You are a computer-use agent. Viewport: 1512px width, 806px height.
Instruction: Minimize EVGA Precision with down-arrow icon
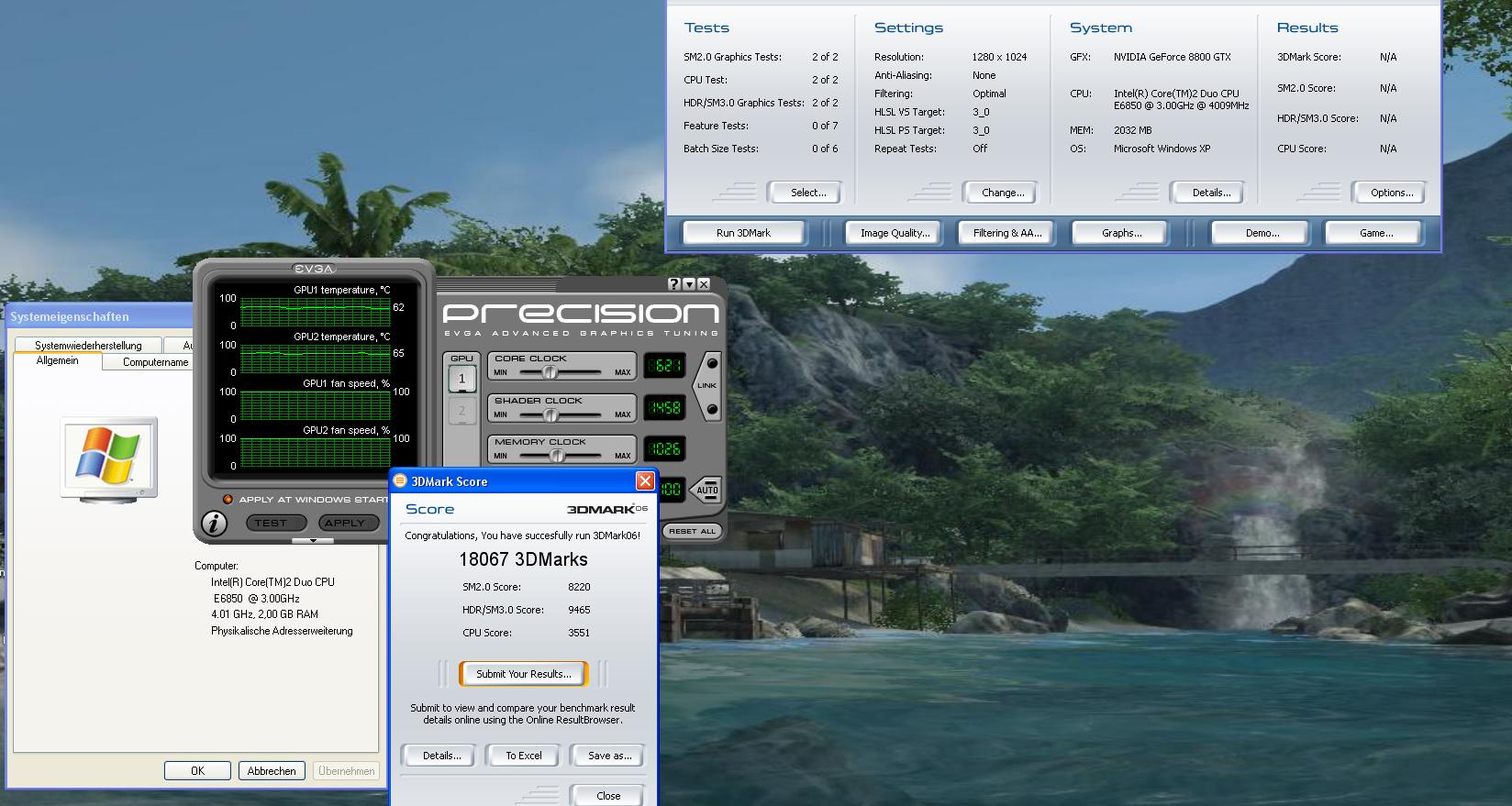point(689,284)
